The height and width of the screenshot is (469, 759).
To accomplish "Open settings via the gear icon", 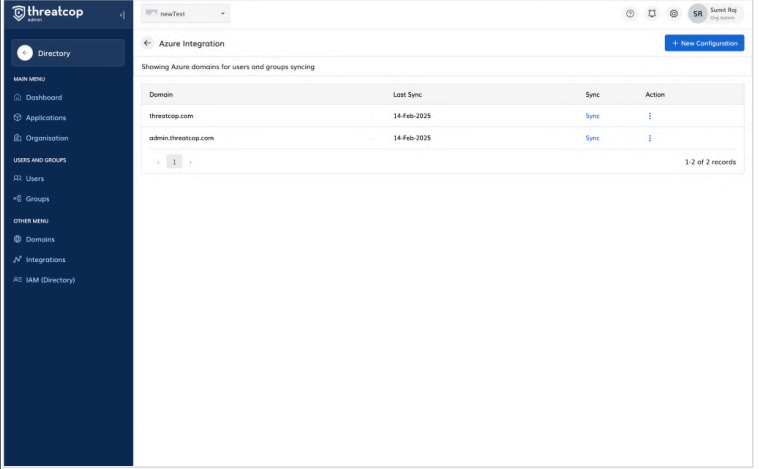I will pyautogui.click(x=674, y=14).
